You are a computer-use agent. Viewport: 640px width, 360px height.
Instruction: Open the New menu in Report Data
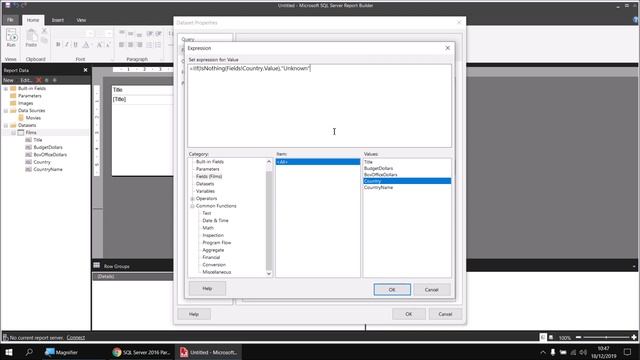pos(8,80)
